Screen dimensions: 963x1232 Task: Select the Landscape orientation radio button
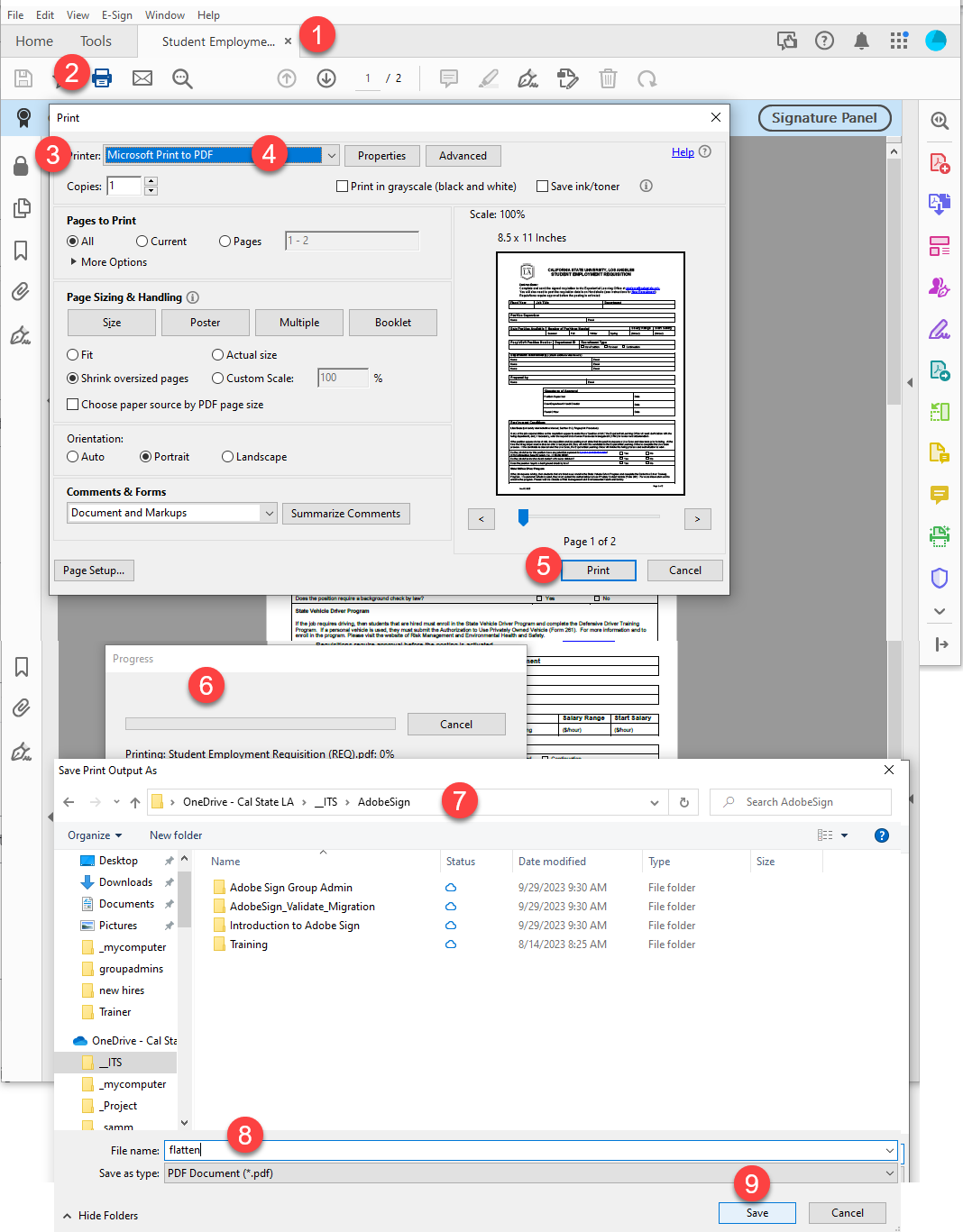pyautogui.click(x=227, y=456)
